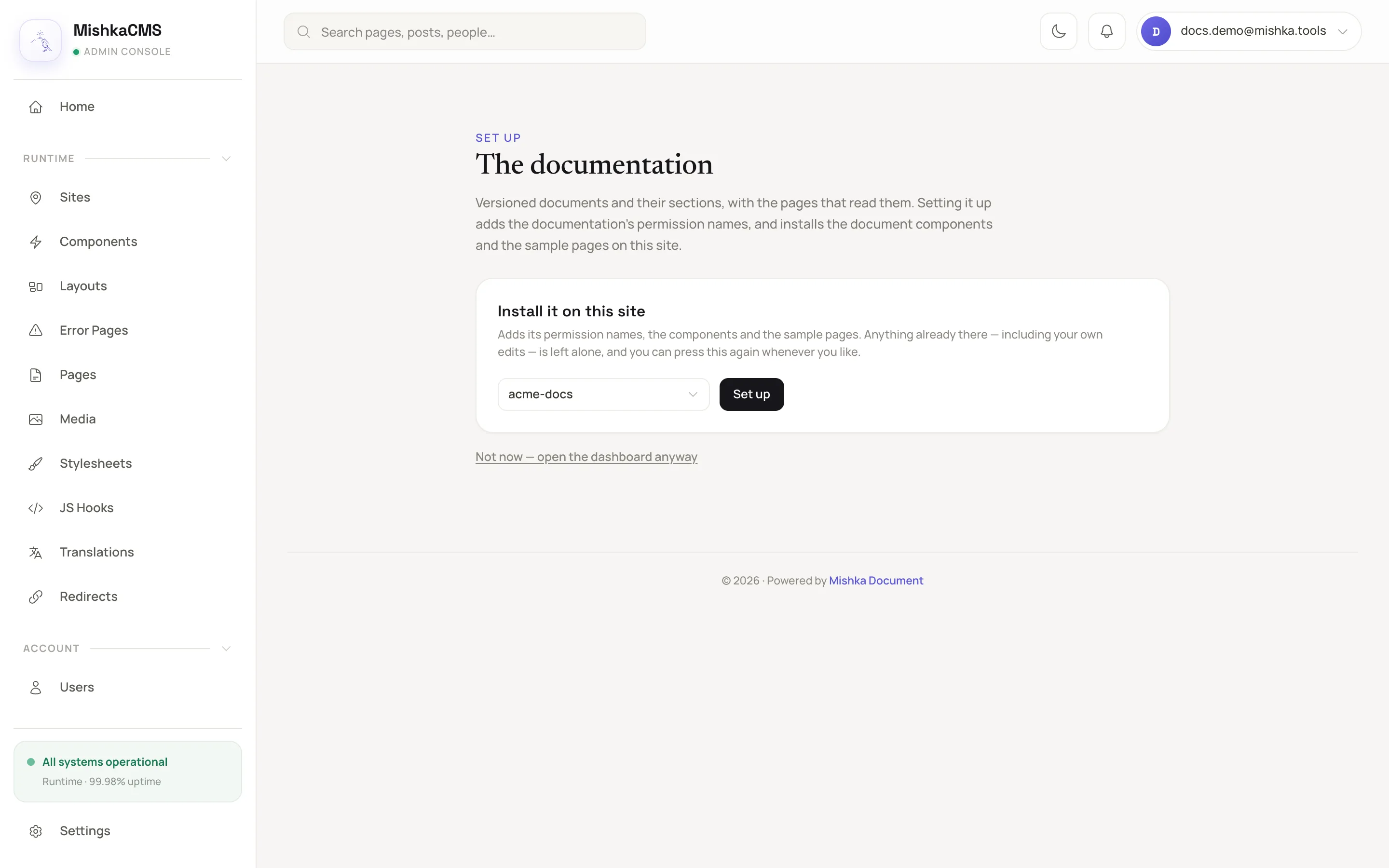1389x868 pixels.
Task: Click the 'The documentation' heading
Action: click(x=594, y=165)
